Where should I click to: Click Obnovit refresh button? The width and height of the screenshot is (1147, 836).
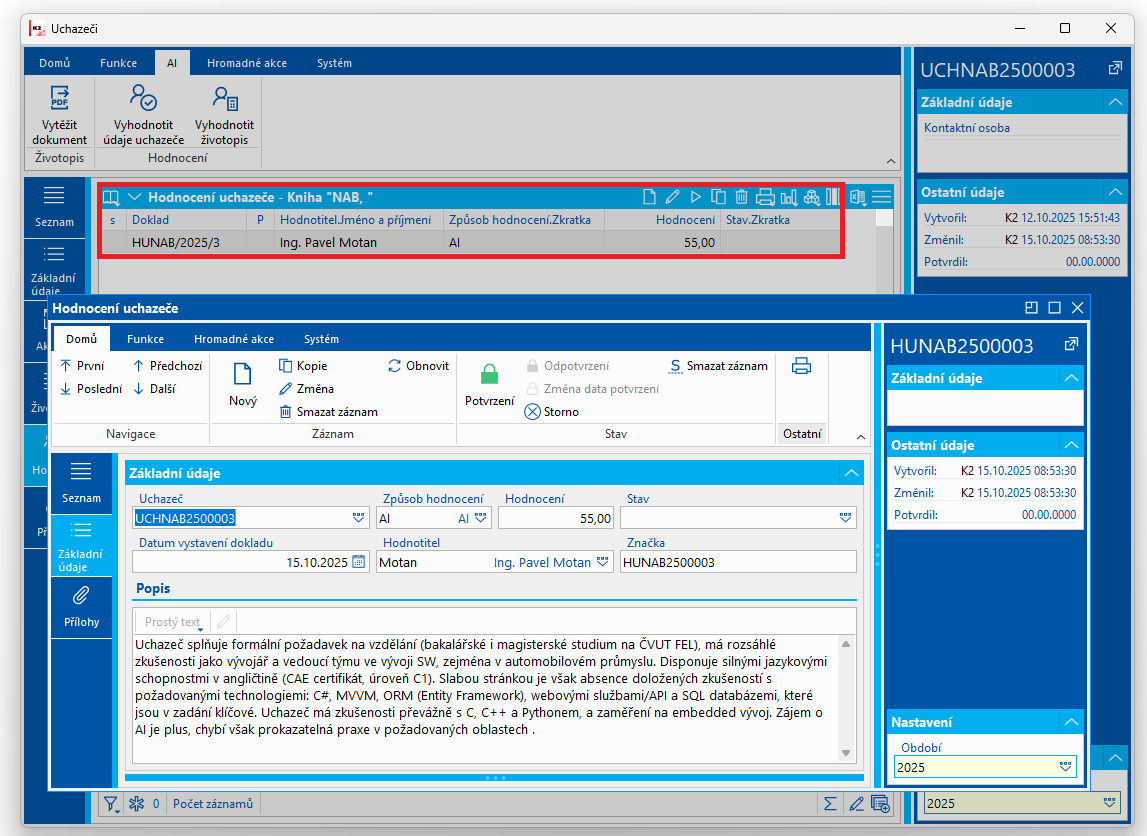coord(418,366)
